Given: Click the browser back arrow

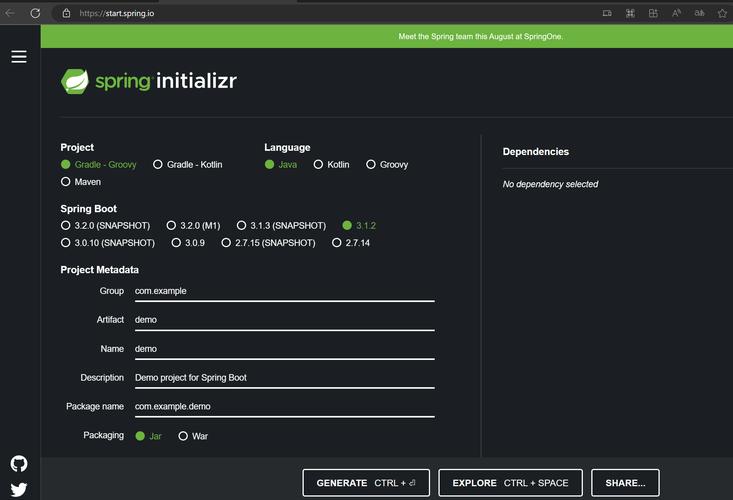Looking at the screenshot, I should [x=10, y=13].
